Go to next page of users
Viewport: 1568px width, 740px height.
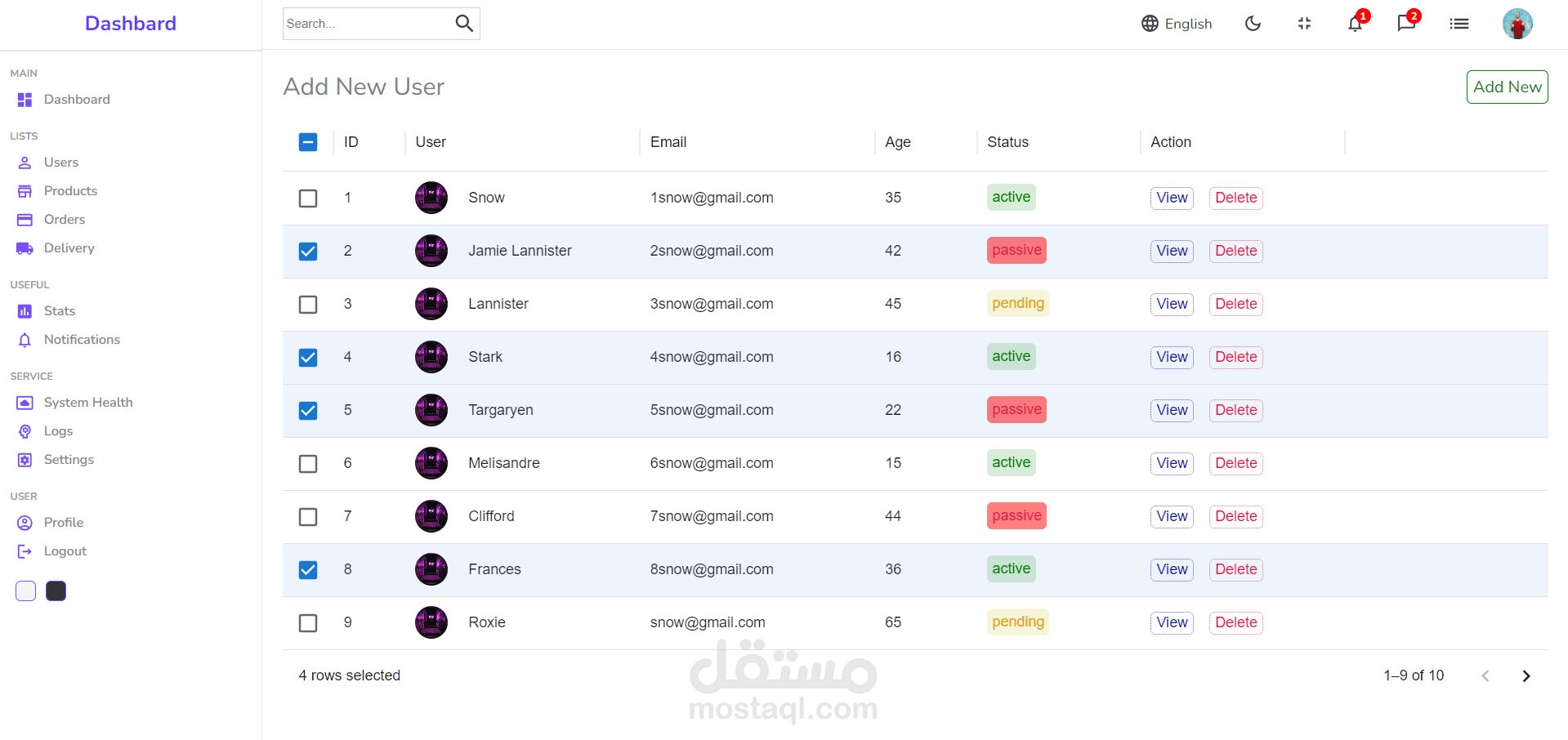(1526, 675)
